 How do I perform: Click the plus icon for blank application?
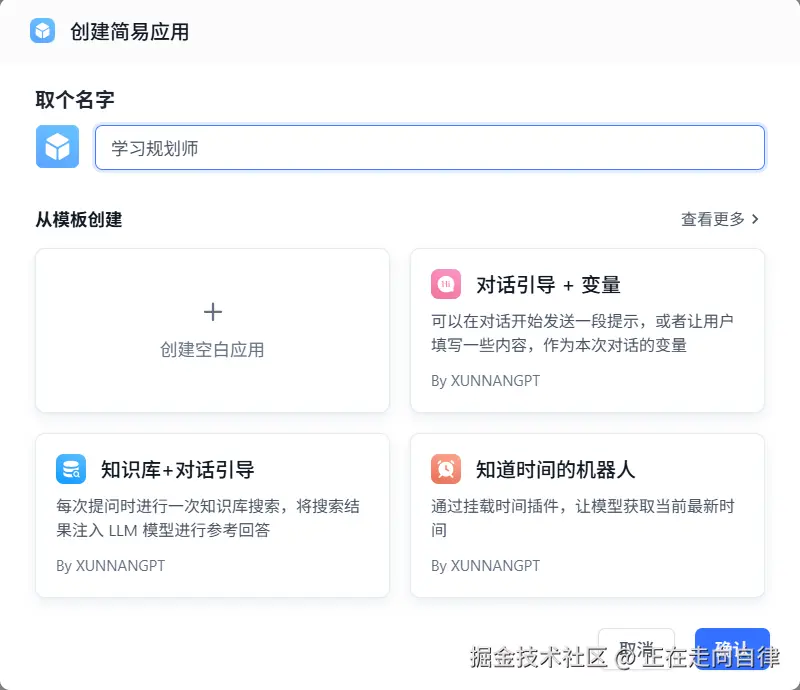(x=212, y=312)
